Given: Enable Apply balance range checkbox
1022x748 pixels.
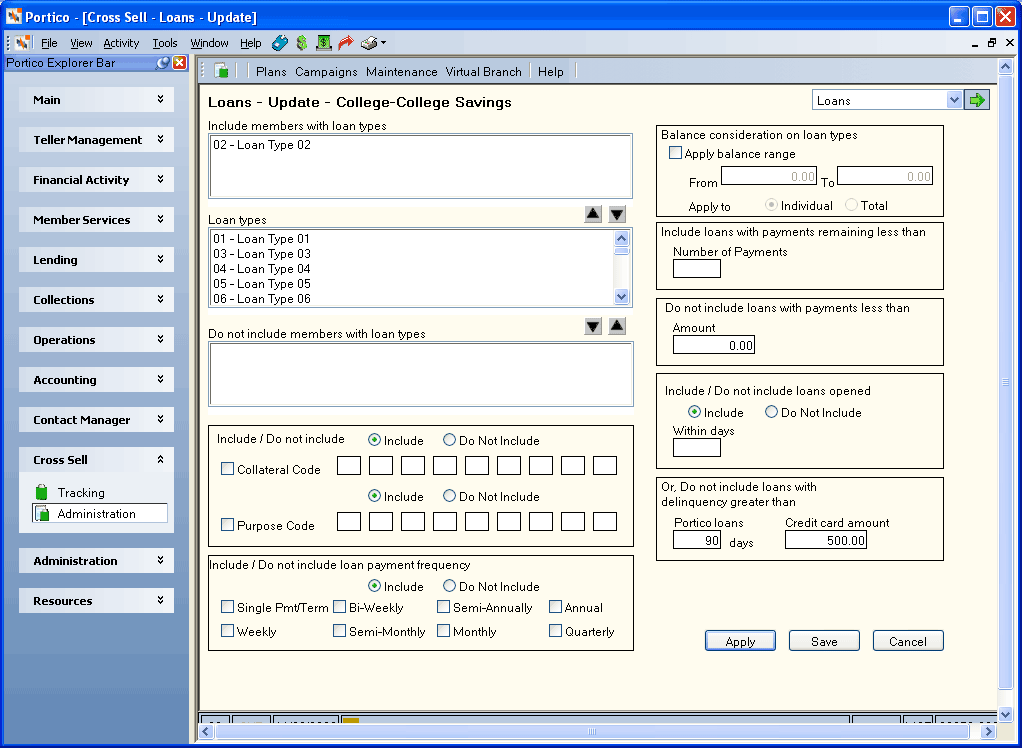Looking at the screenshot, I should [675, 154].
